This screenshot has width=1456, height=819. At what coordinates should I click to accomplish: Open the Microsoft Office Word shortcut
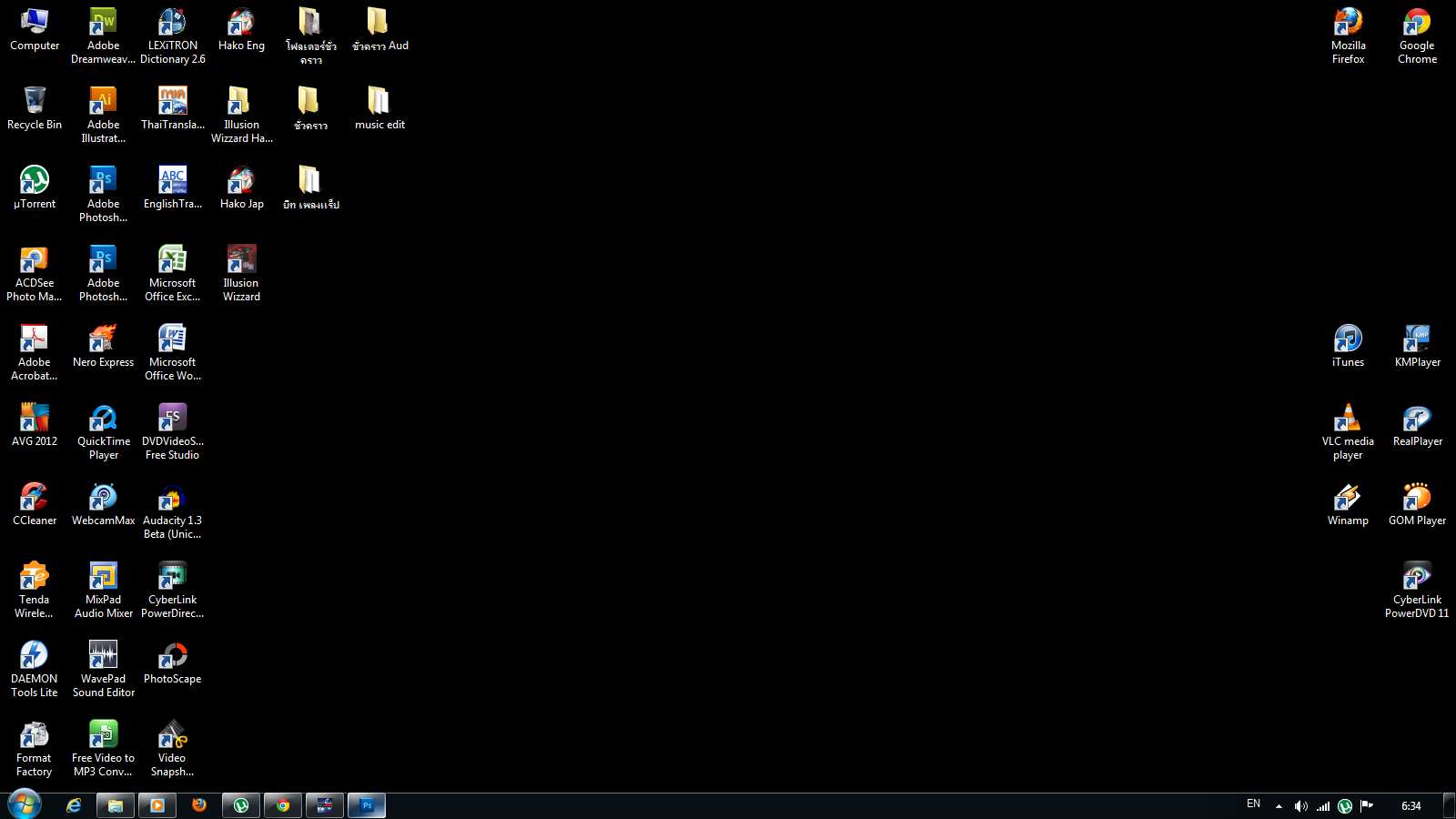(173, 352)
